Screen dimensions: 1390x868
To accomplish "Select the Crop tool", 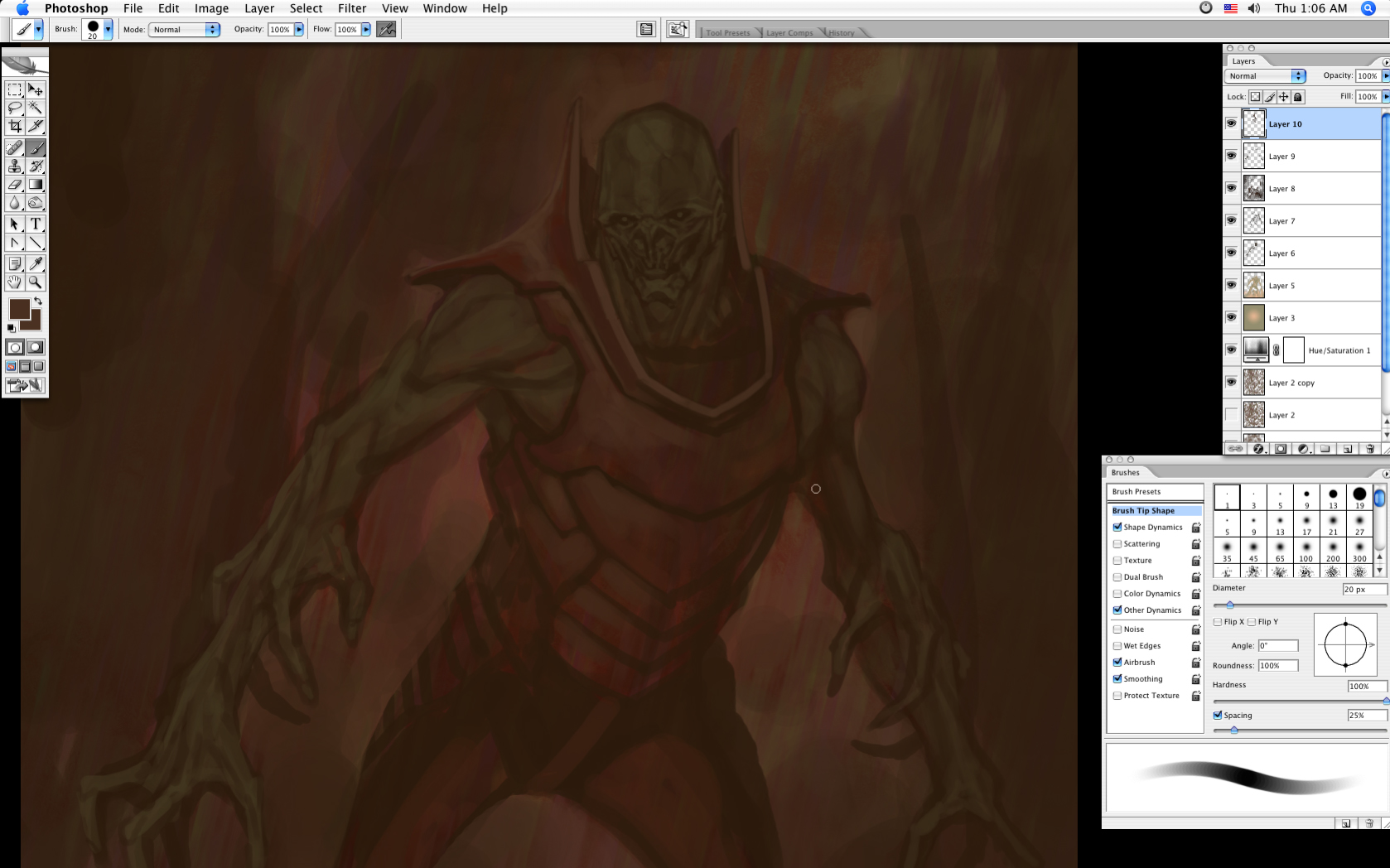I will click(15, 126).
